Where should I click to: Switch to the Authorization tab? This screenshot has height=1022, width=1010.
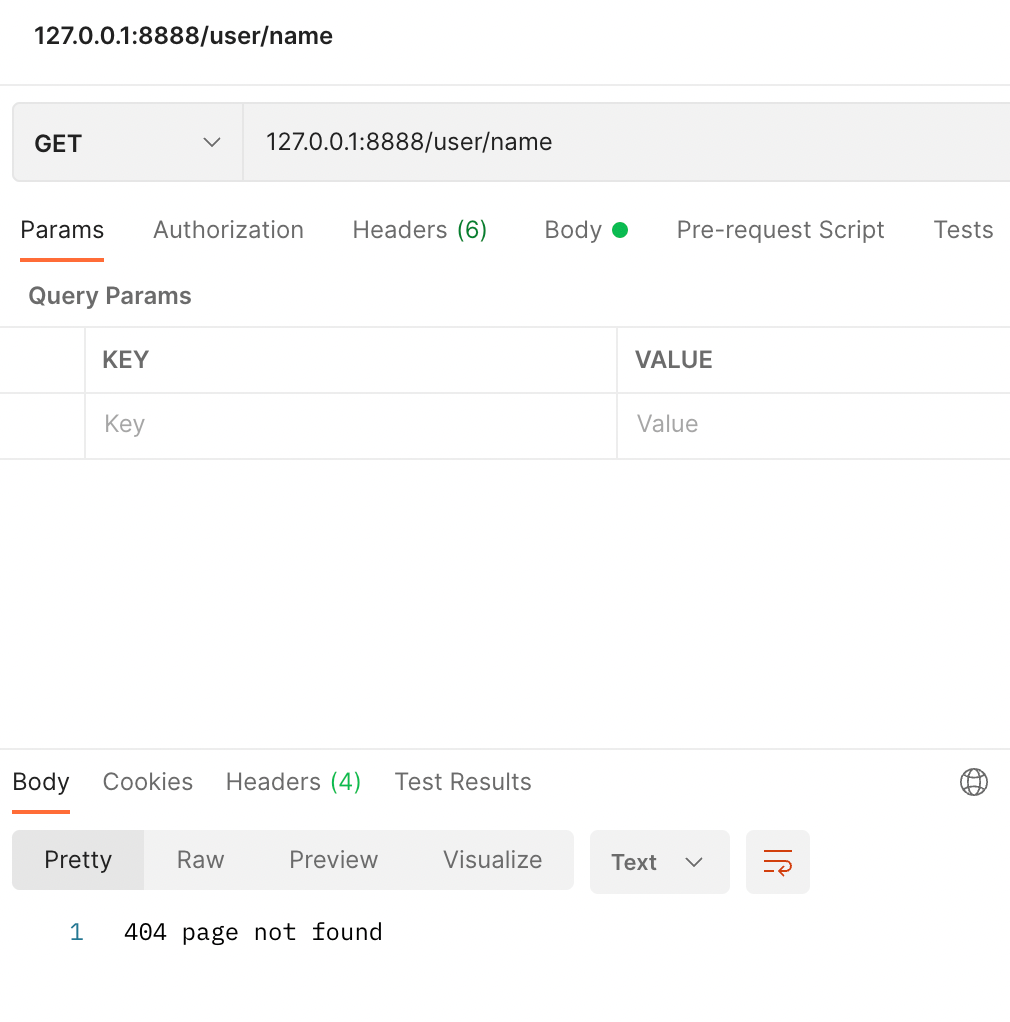click(x=228, y=230)
